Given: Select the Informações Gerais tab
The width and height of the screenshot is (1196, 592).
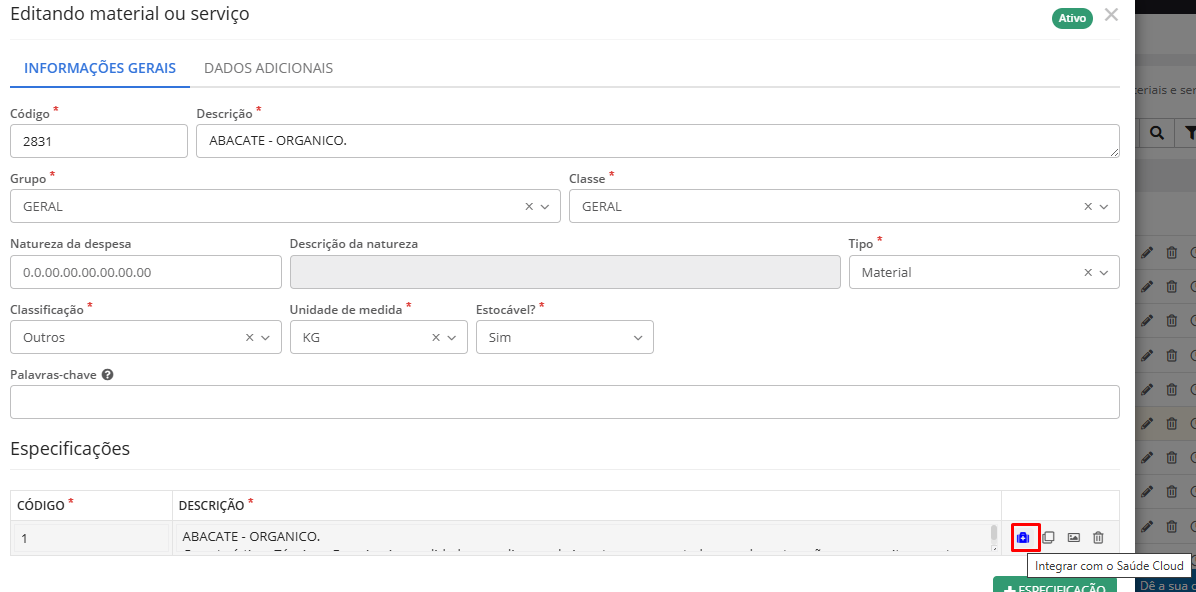Looking at the screenshot, I should click(100, 68).
